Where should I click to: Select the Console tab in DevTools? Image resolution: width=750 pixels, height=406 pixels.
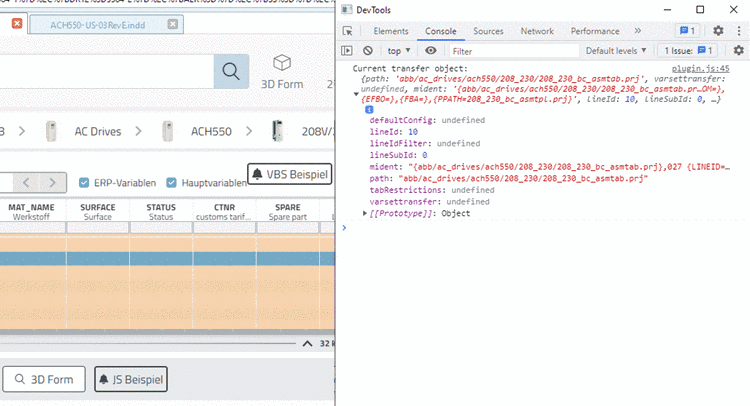441,31
